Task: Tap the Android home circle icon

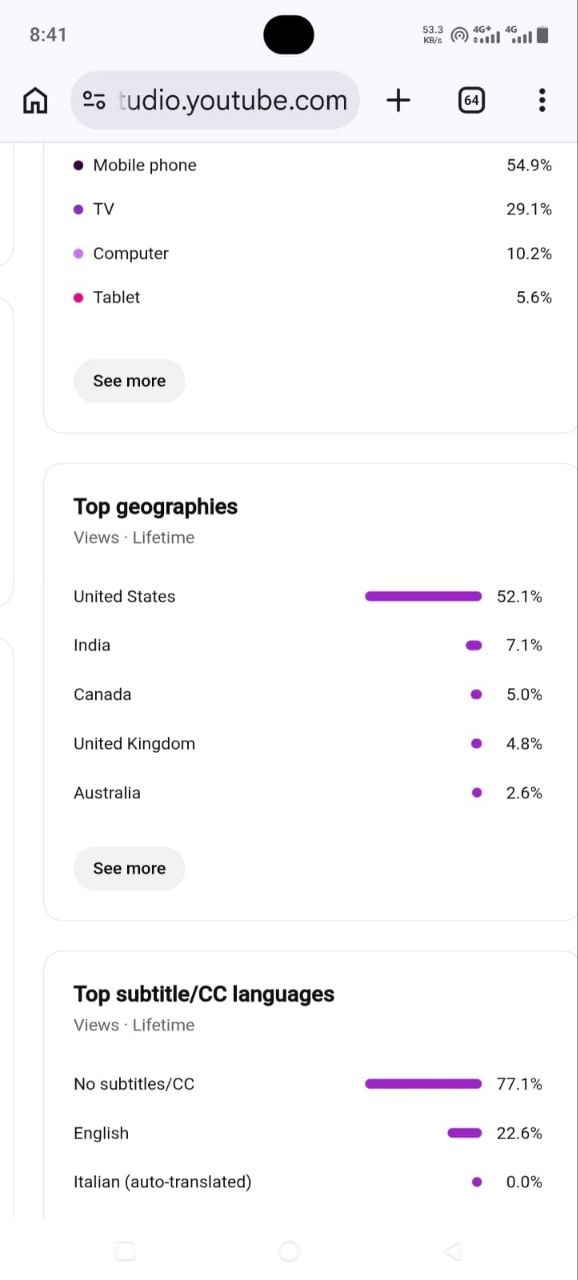Action: tap(289, 1251)
